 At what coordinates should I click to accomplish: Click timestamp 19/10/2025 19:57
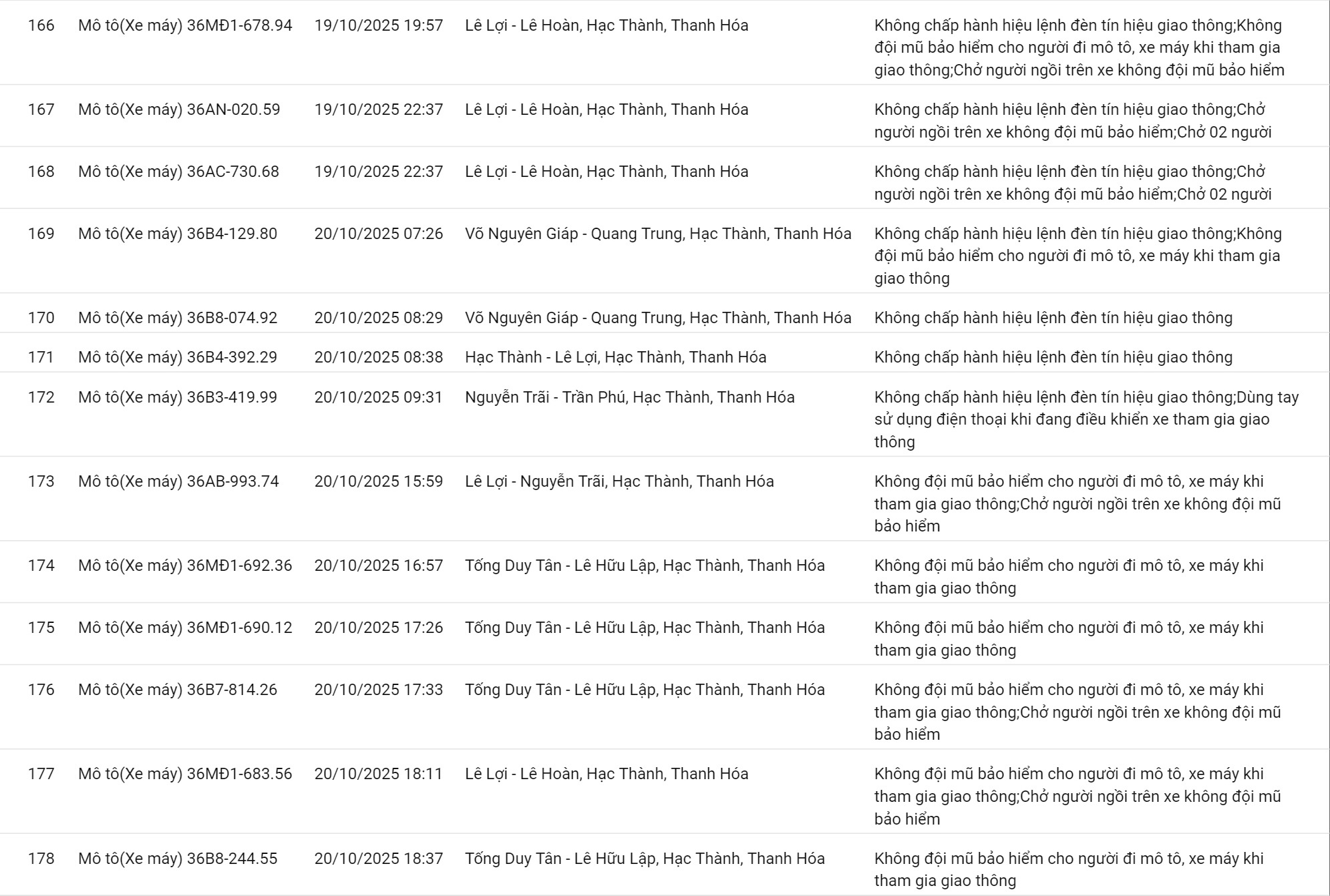pyautogui.click(x=378, y=25)
